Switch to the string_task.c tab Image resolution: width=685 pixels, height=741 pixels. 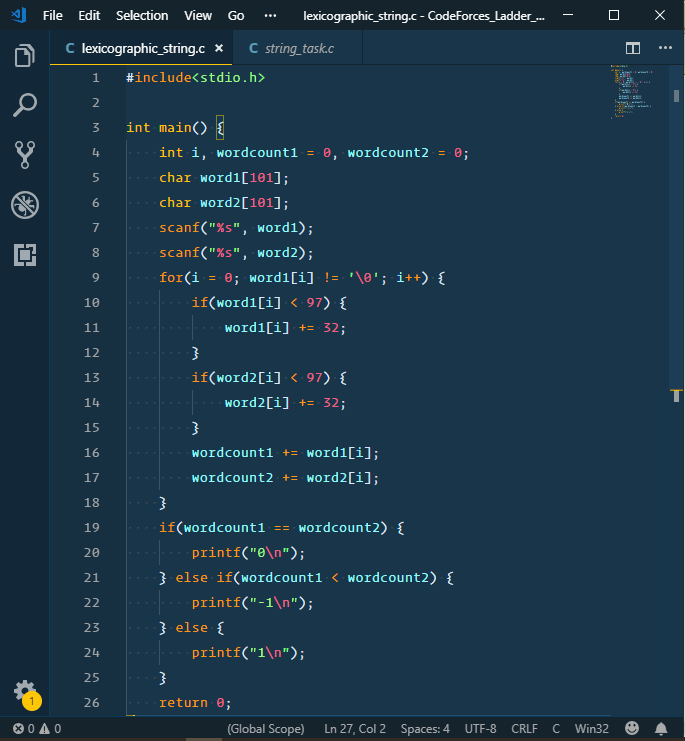tap(291, 48)
